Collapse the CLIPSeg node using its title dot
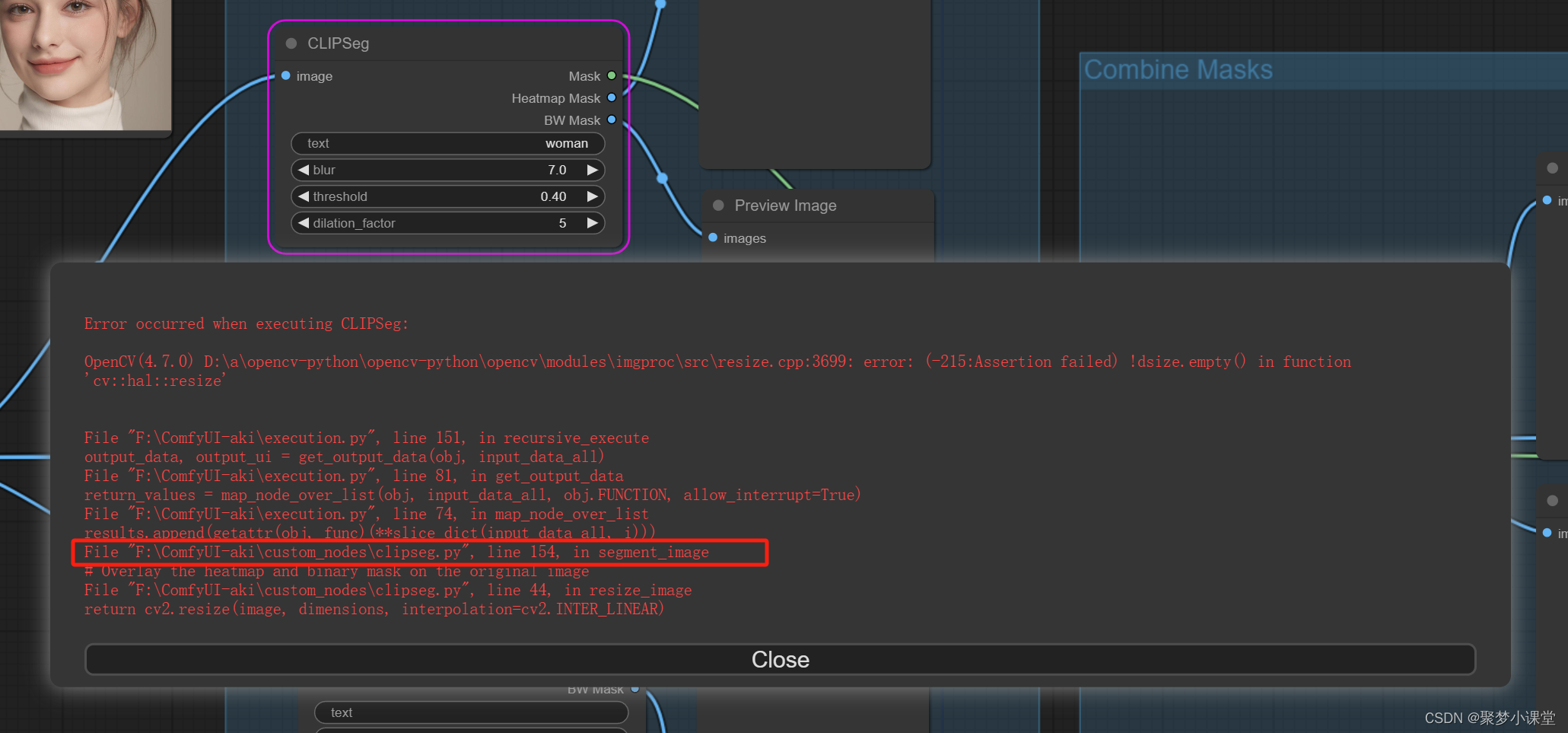Viewport: 1568px width, 733px height. point(291,43)
